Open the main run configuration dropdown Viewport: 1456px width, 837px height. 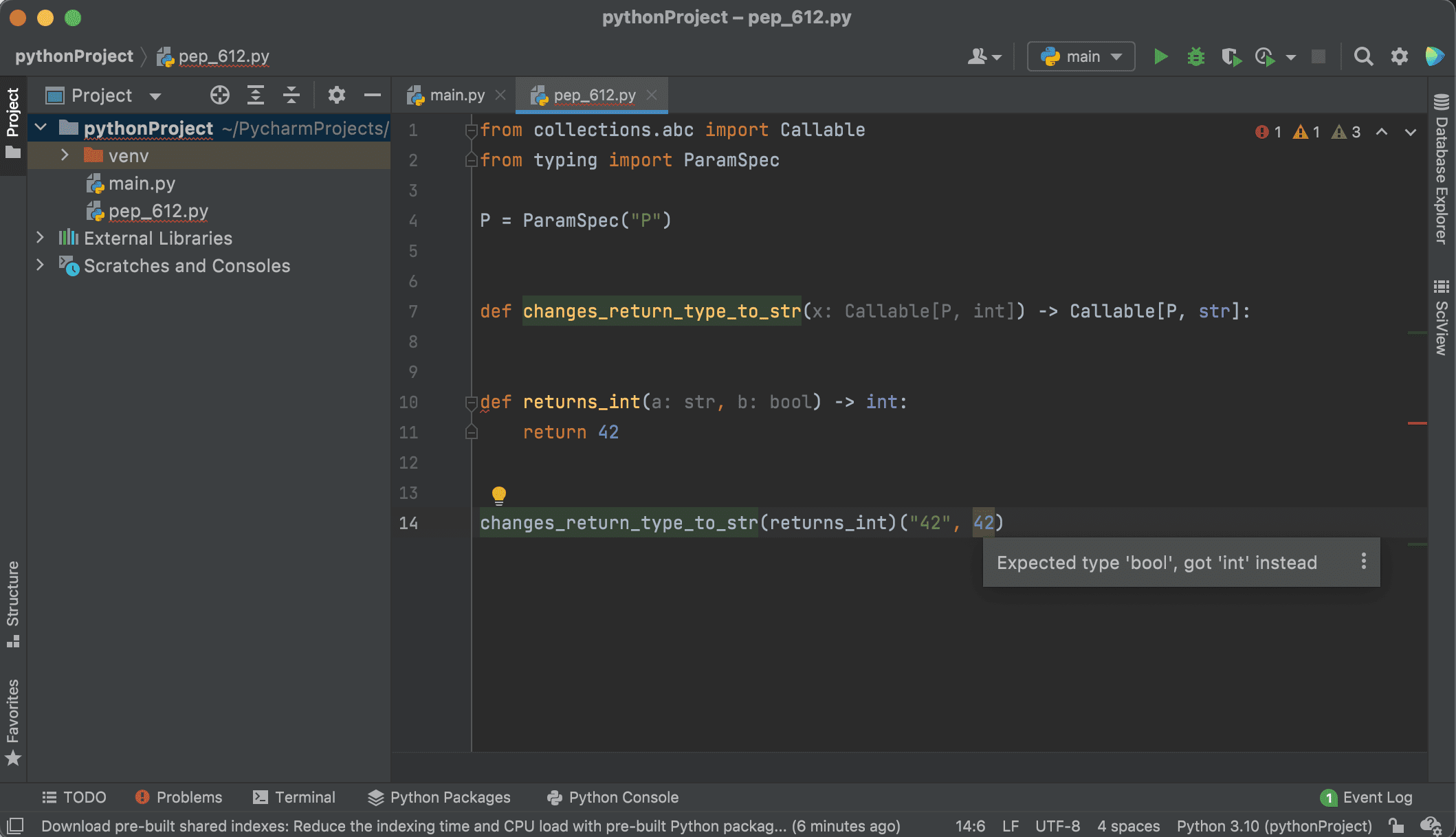[1081, 56]
